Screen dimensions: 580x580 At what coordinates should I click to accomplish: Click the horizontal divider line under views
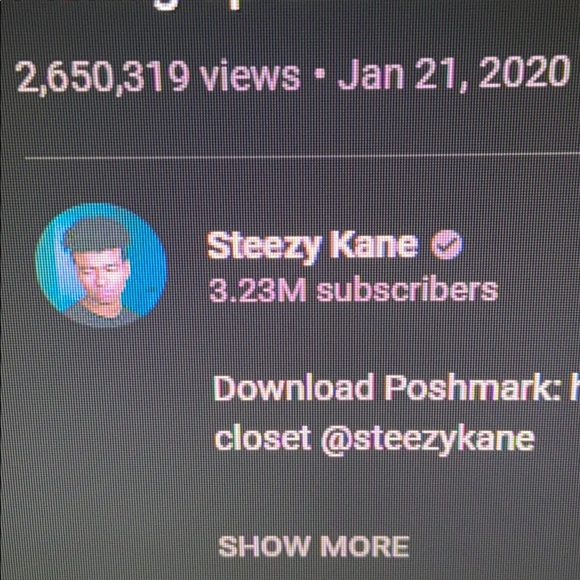[x=302, y=156]
